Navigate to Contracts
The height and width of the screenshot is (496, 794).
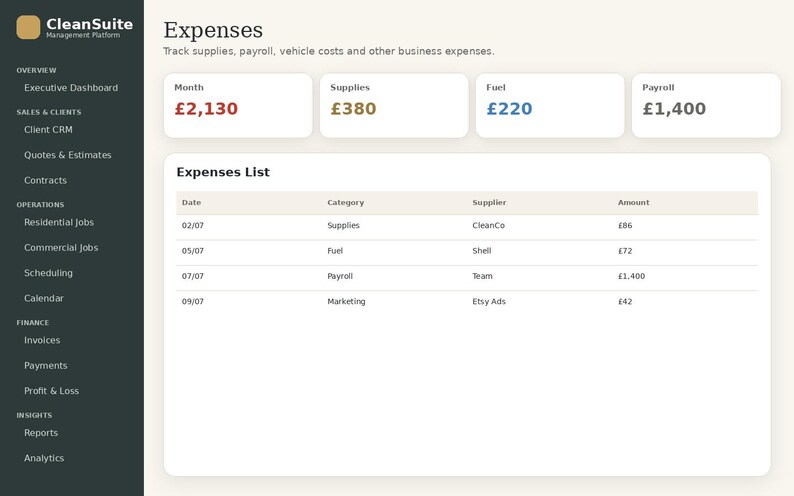pos(45,181)
